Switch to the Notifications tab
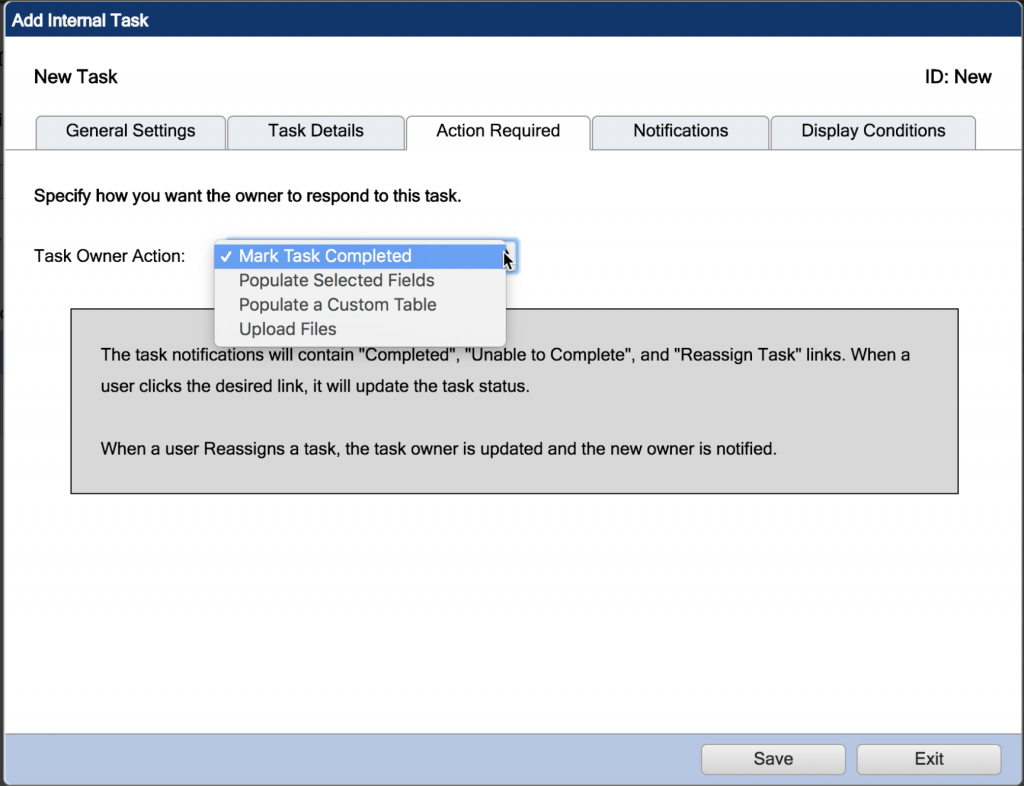Viewport: 1024px width, 786px height. click(x=680, y=131)
